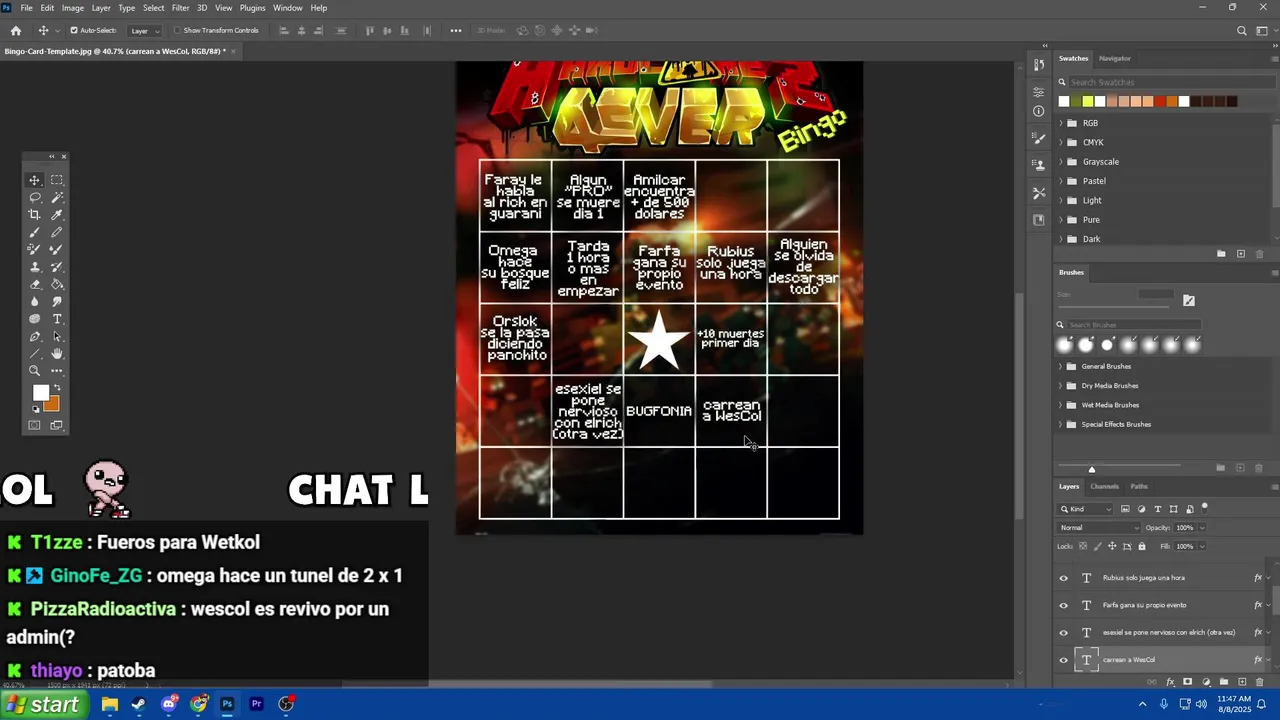Expand the RGB swatch group
1280x720 pixels.
1061,123
